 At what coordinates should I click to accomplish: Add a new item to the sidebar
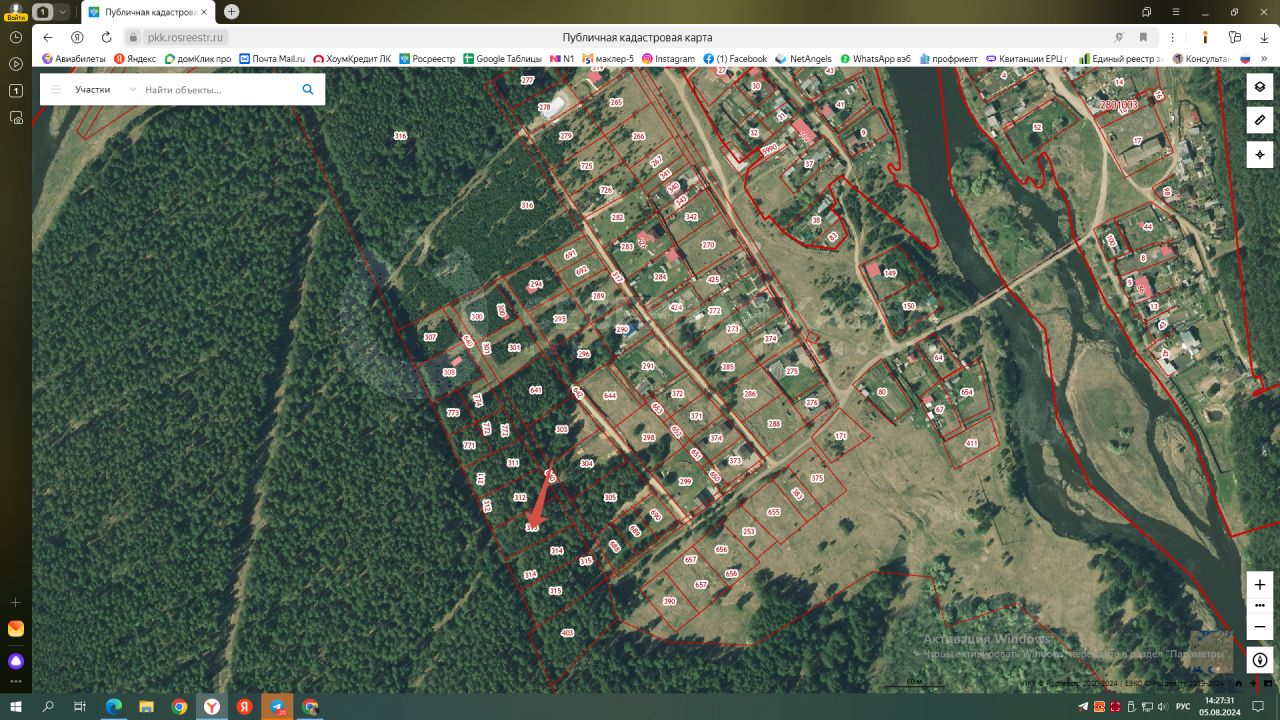[x=16, y=602]
